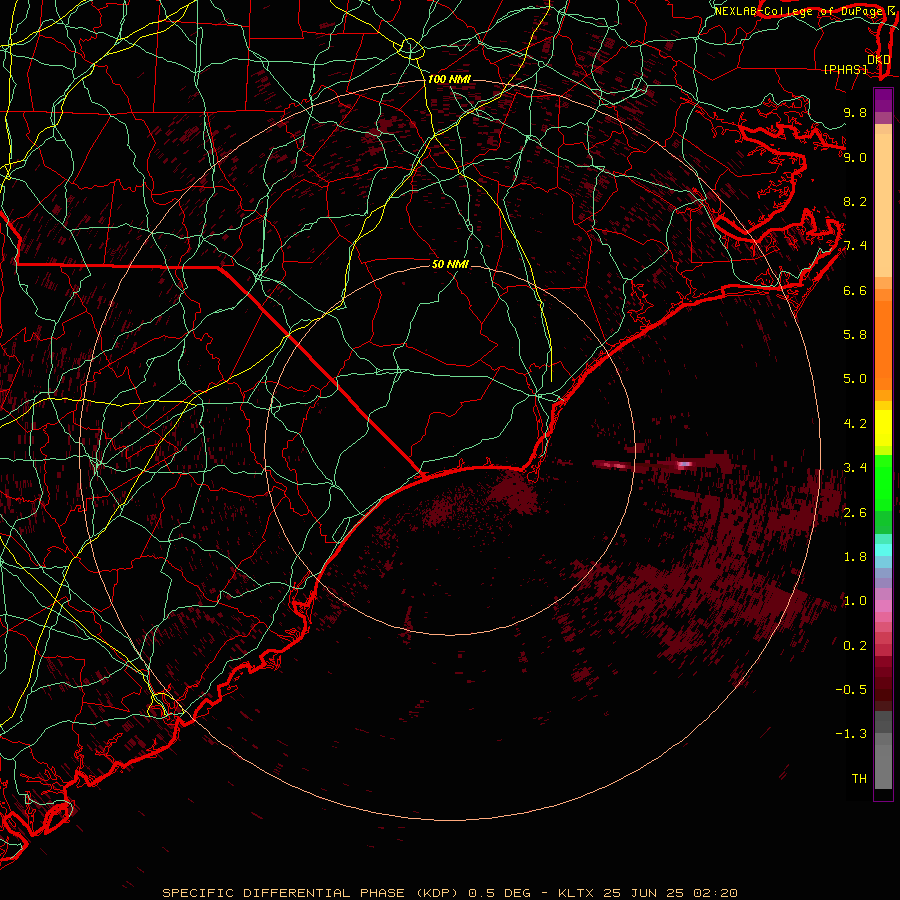
Task: Click the "[PHAS]" legend unit label
Action: point(845,69)
